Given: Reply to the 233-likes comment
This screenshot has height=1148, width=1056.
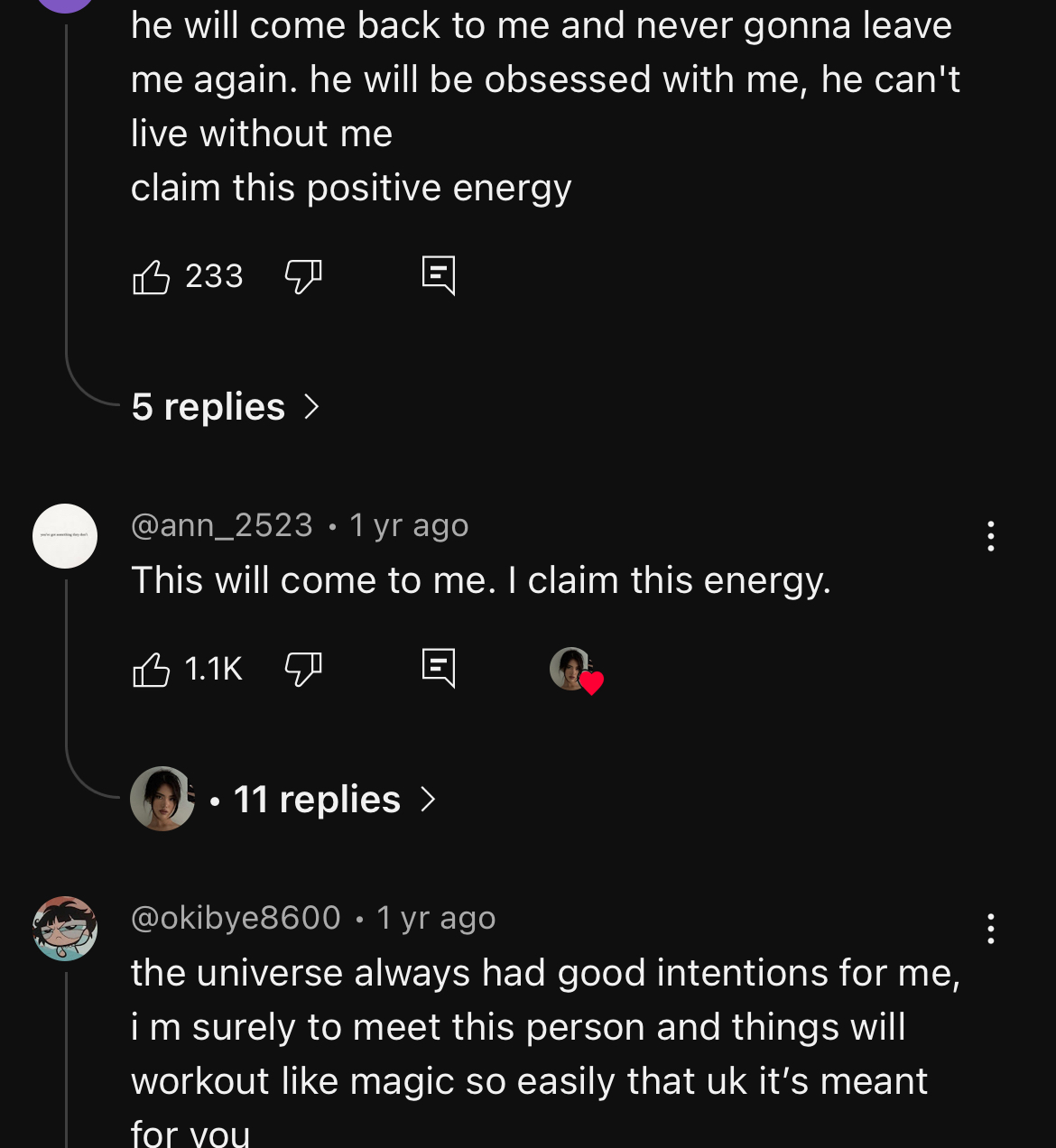Looking at the screenshot, I should coord(439,275).
